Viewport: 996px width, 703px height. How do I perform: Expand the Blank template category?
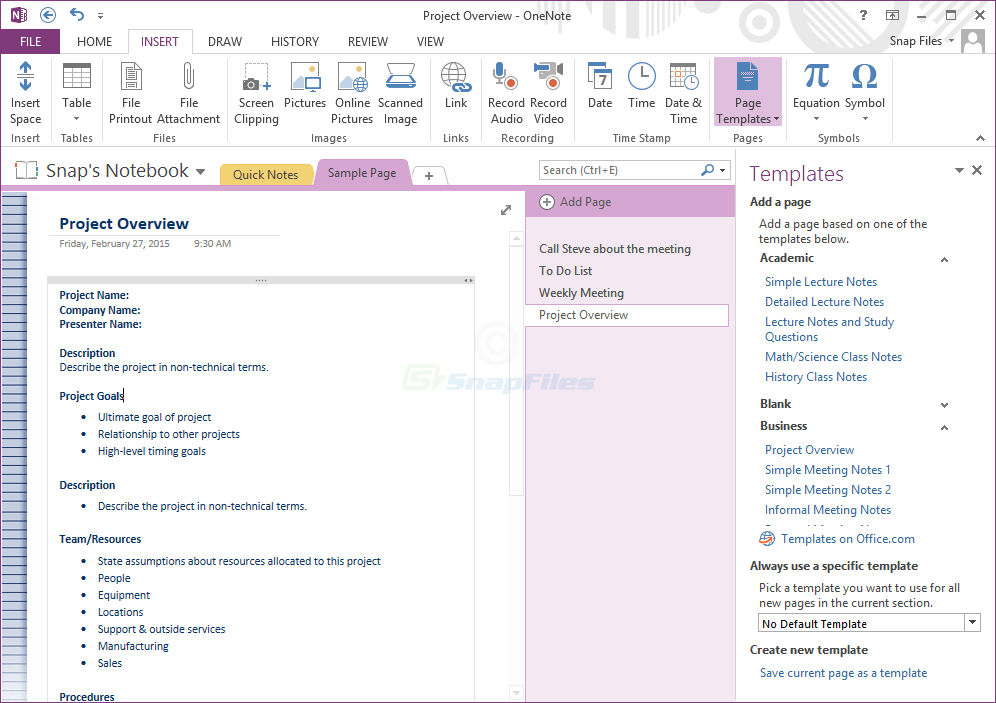945,405
